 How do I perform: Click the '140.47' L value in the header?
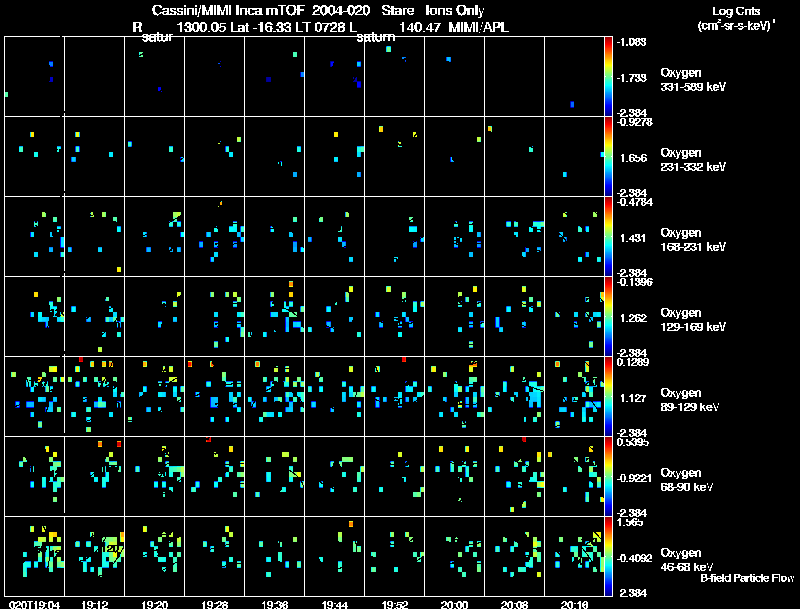coord(419,27)
